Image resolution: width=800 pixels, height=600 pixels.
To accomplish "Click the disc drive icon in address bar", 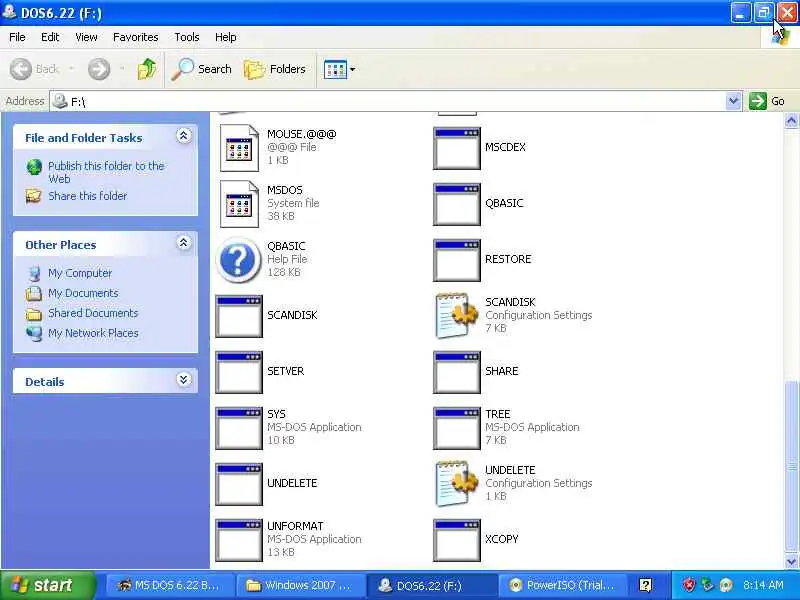I will (x=60, y=101).
